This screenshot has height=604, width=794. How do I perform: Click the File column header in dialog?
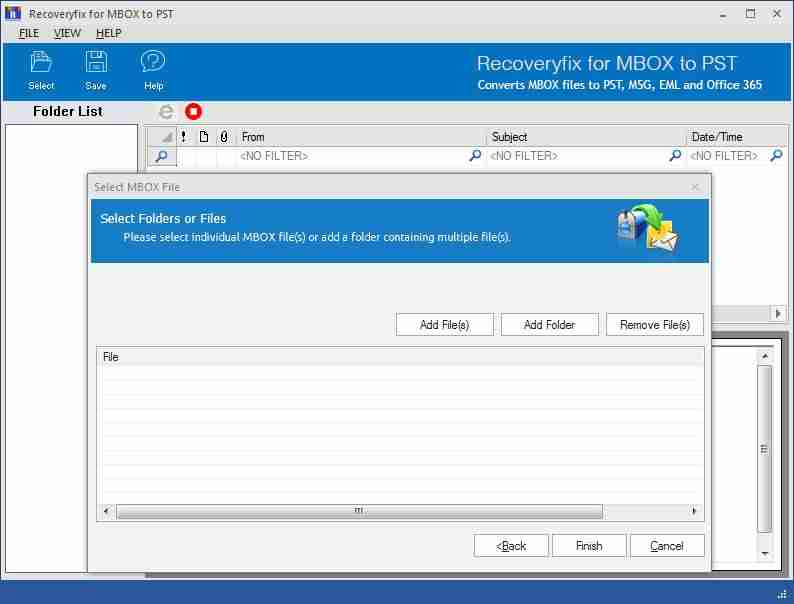(x=400, y=356)
